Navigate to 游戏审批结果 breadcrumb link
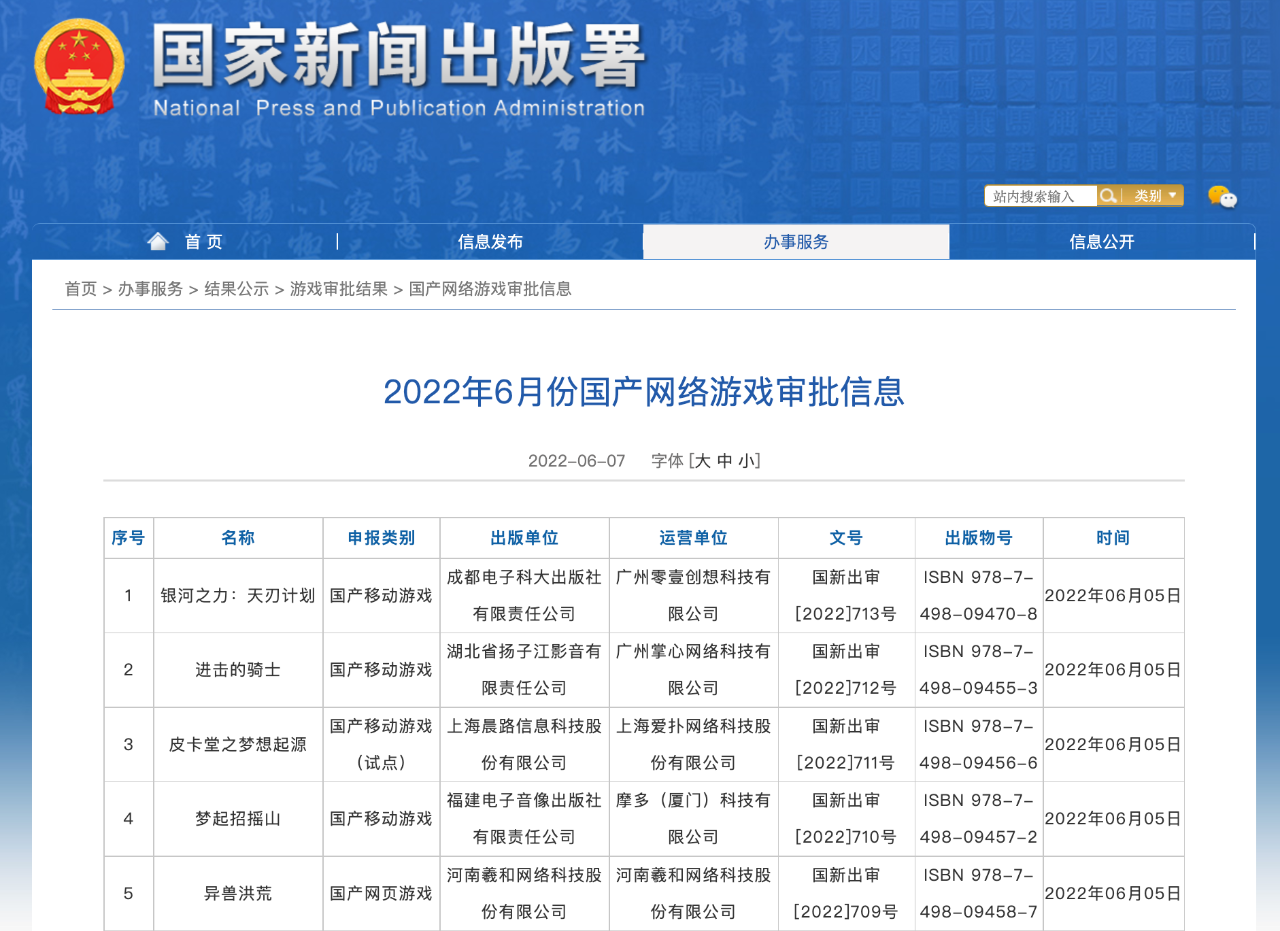This screenshot has width=1280, height=931. (x=339, y=289)
